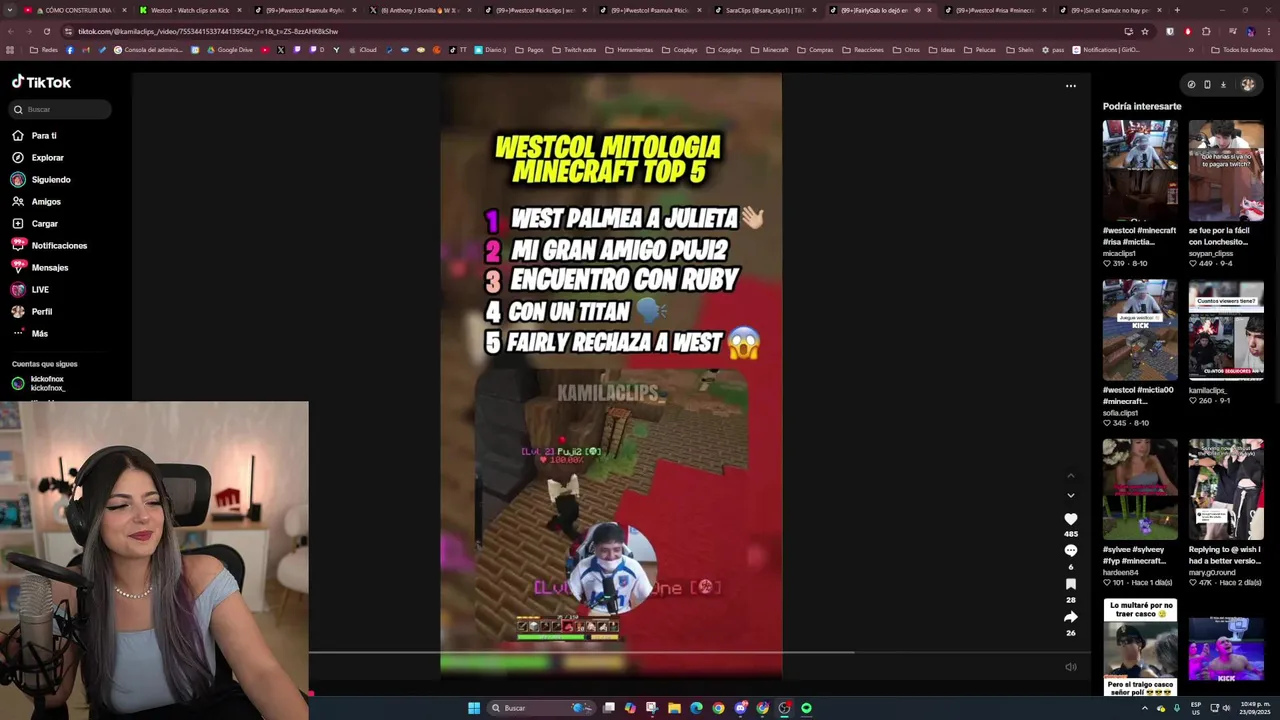Go to previous video up chevron
Viewport: 1280px width, 720px height.
pyautogui.click(x=1070, y=475)
